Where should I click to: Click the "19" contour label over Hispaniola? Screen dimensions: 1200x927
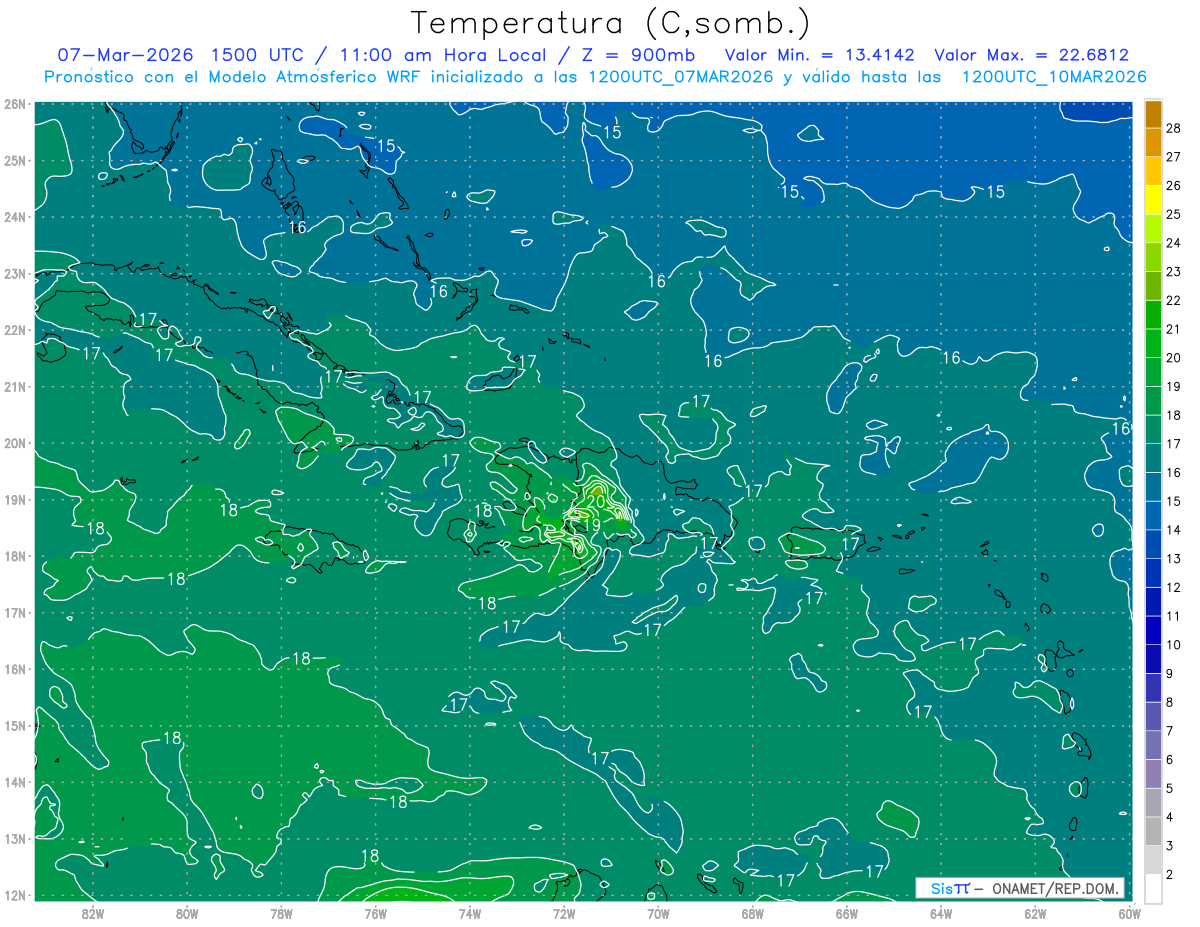[x=591, y=525]
